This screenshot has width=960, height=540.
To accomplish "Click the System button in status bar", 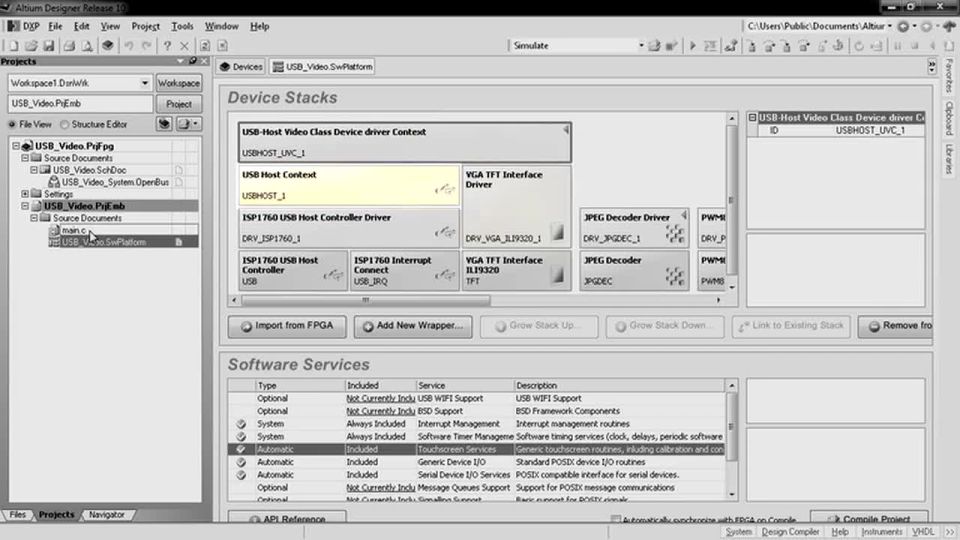I will [738, 532].
